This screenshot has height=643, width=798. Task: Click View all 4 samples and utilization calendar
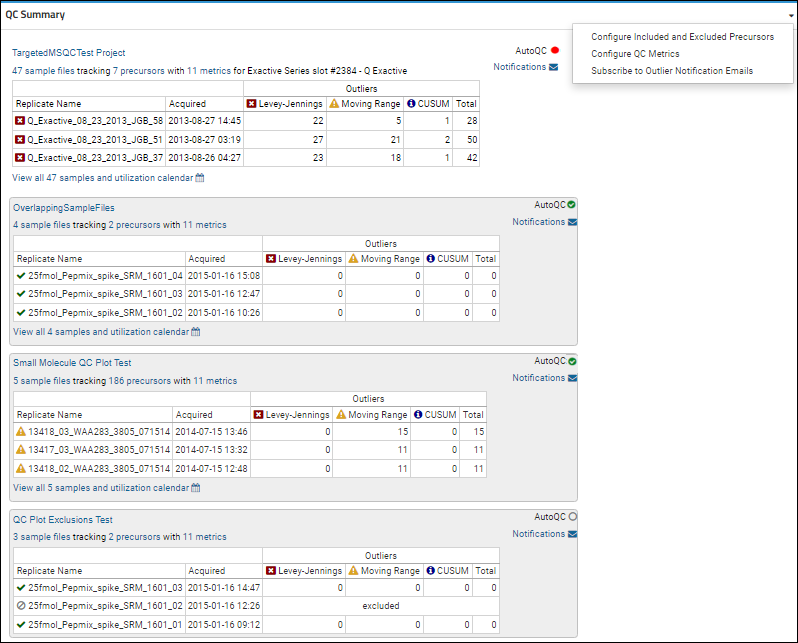click(x=101, y=332)
